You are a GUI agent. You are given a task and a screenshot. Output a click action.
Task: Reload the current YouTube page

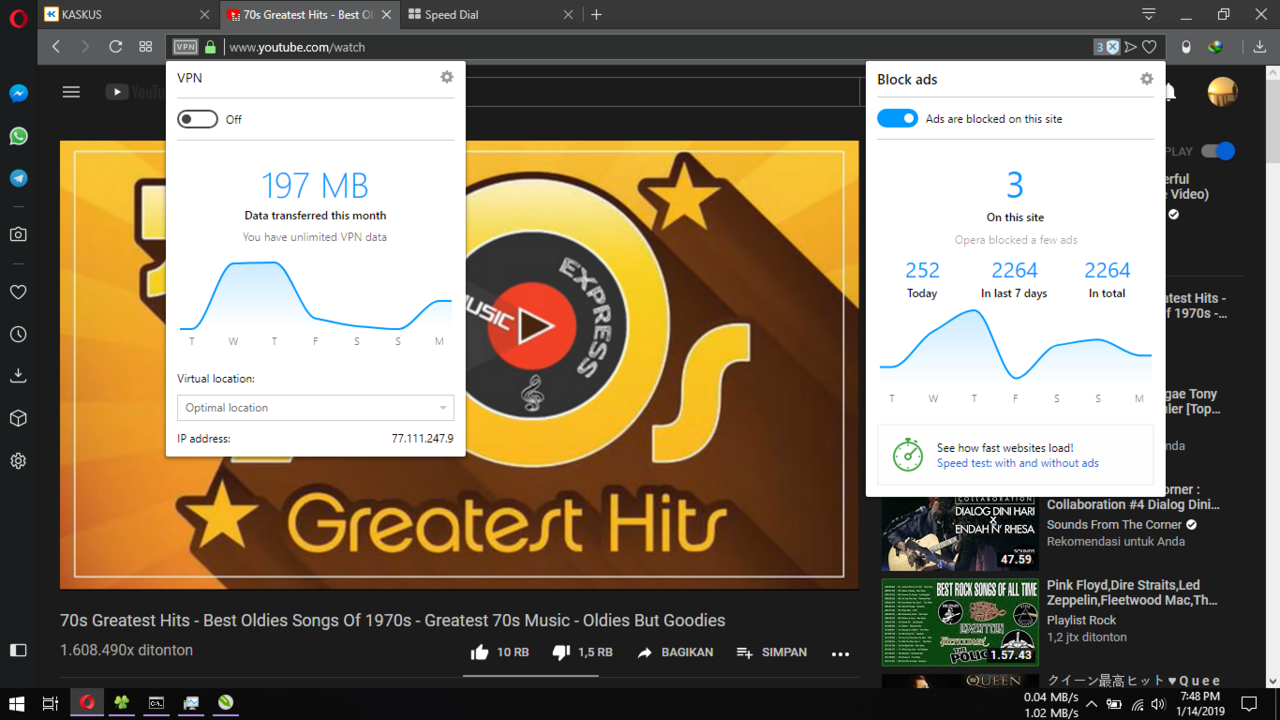tap(115, 47)
